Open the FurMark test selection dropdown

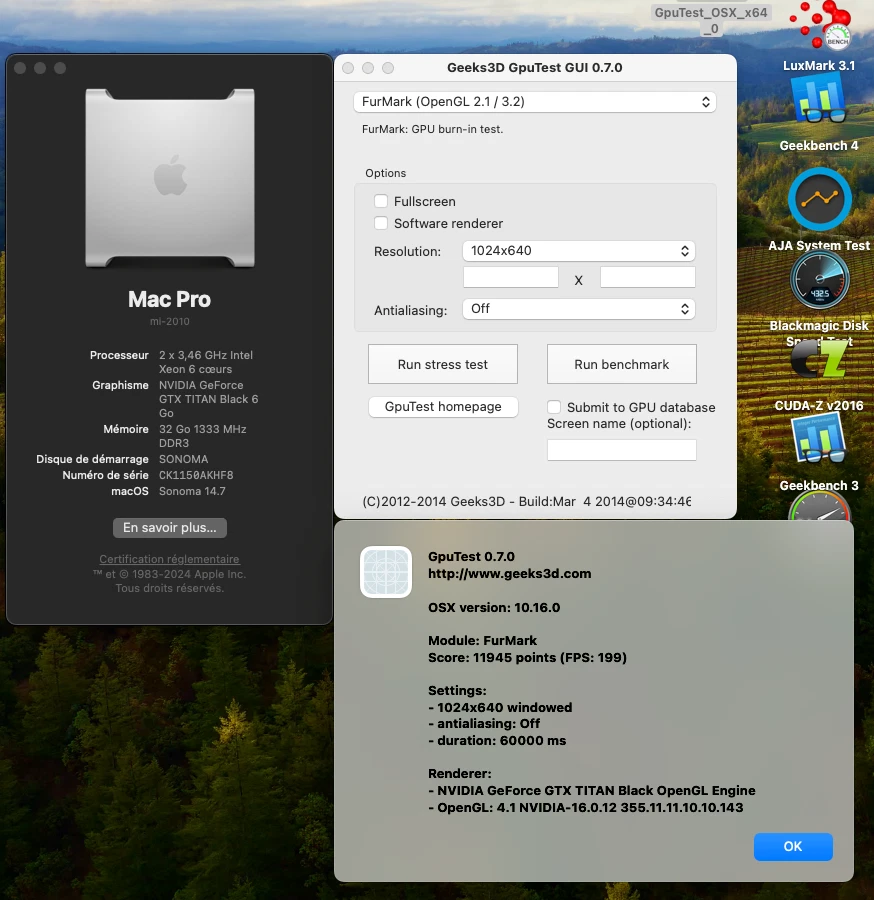(535, 101)
